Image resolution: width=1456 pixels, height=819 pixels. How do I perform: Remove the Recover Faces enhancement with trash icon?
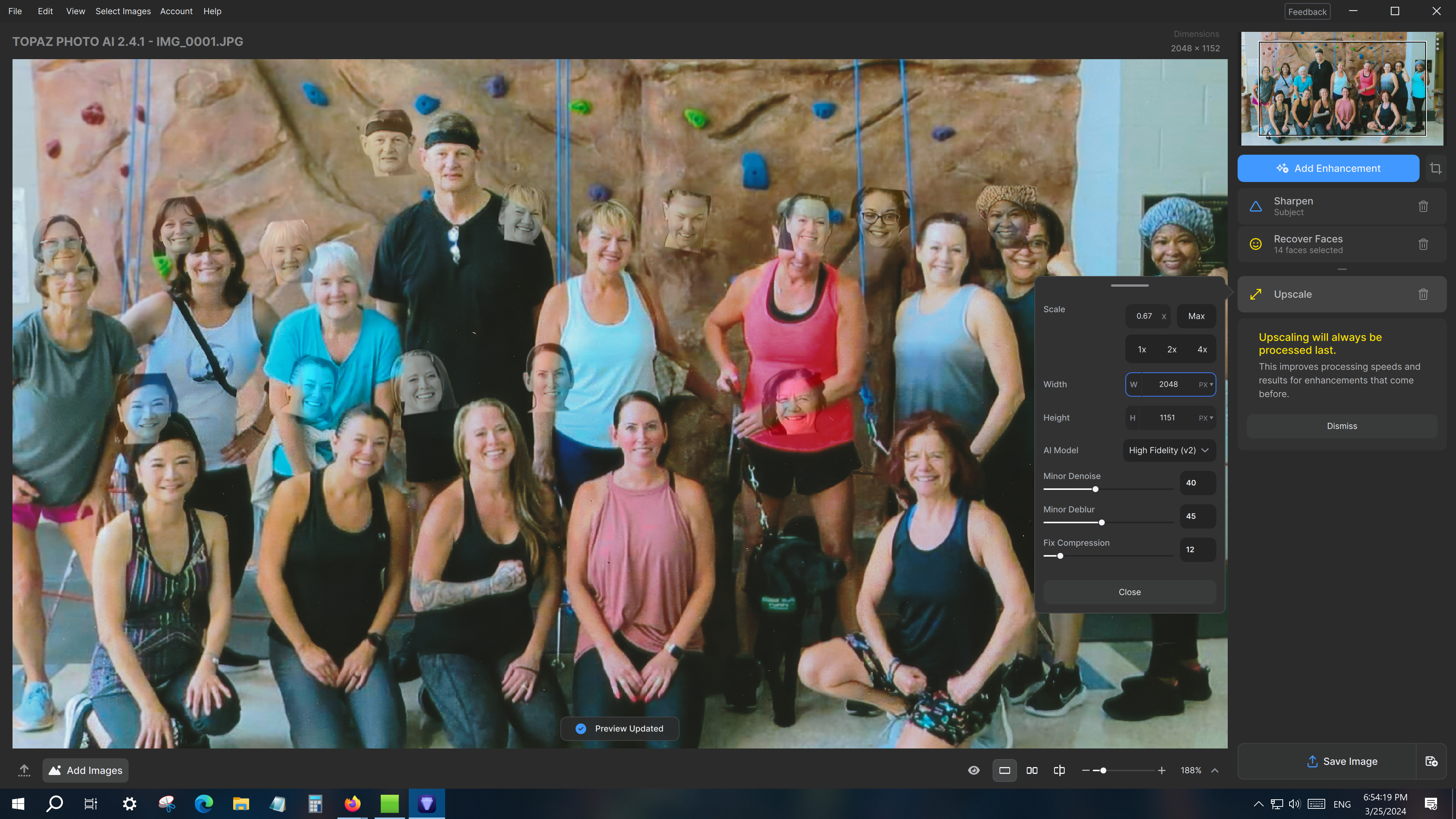coord(1423,243)
